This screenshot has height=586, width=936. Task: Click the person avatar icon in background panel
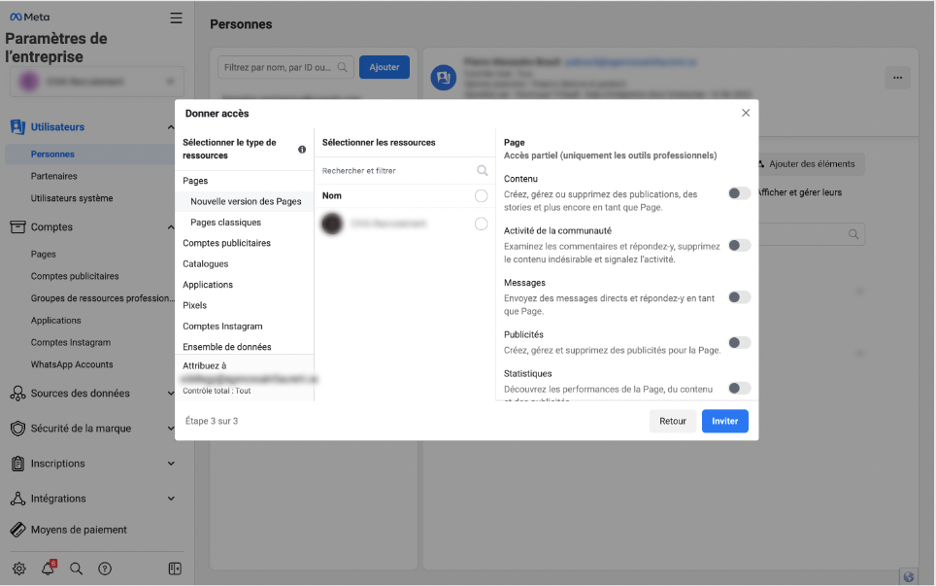pyautogui.click(x=444, y=78)
